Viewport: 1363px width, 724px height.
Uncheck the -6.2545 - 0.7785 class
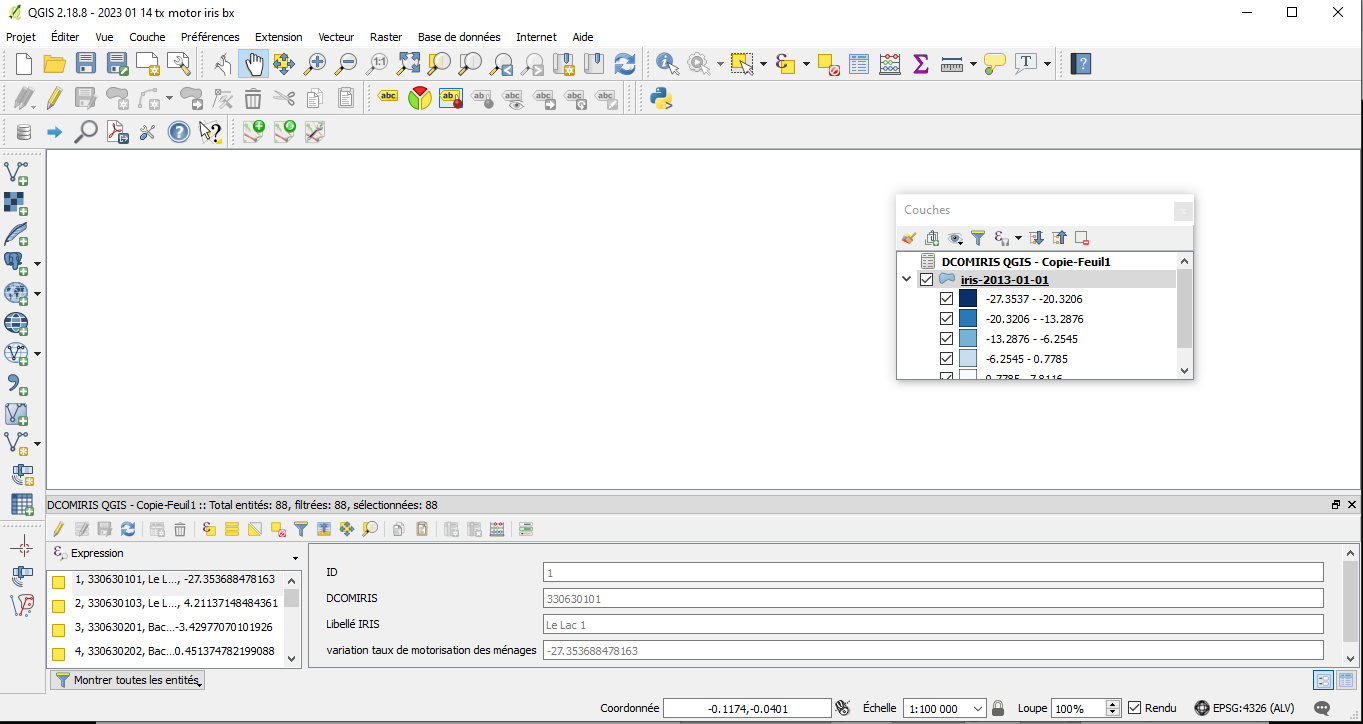[x=947, y=358]
